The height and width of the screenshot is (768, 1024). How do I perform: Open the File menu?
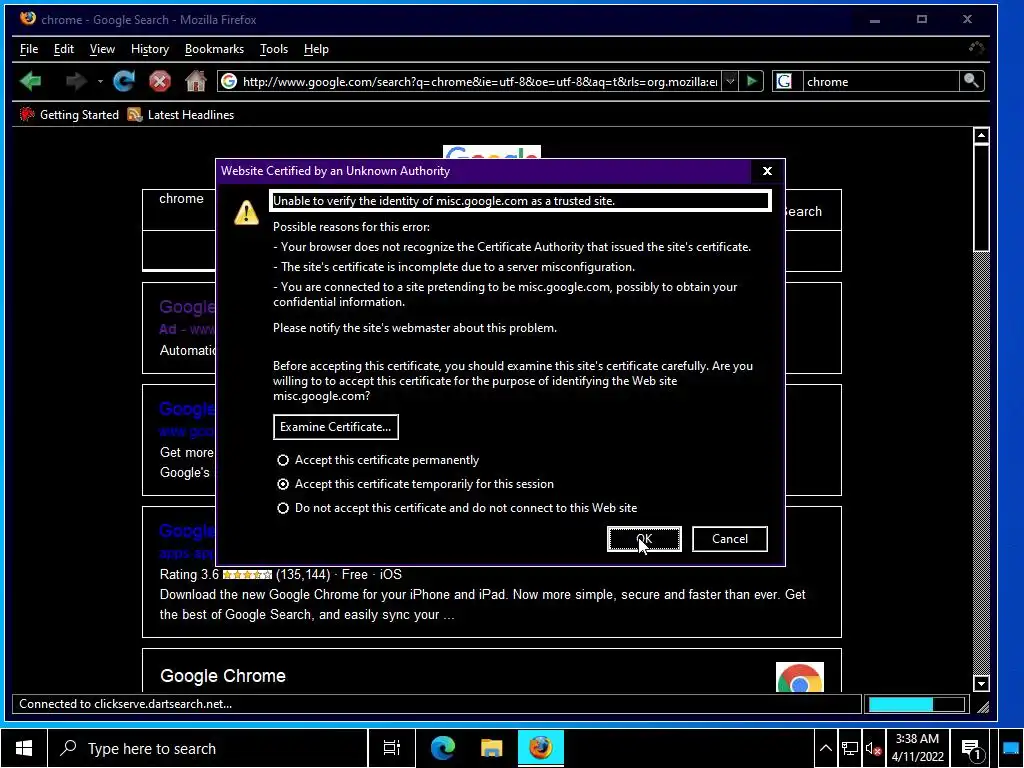tap(29, 49)
